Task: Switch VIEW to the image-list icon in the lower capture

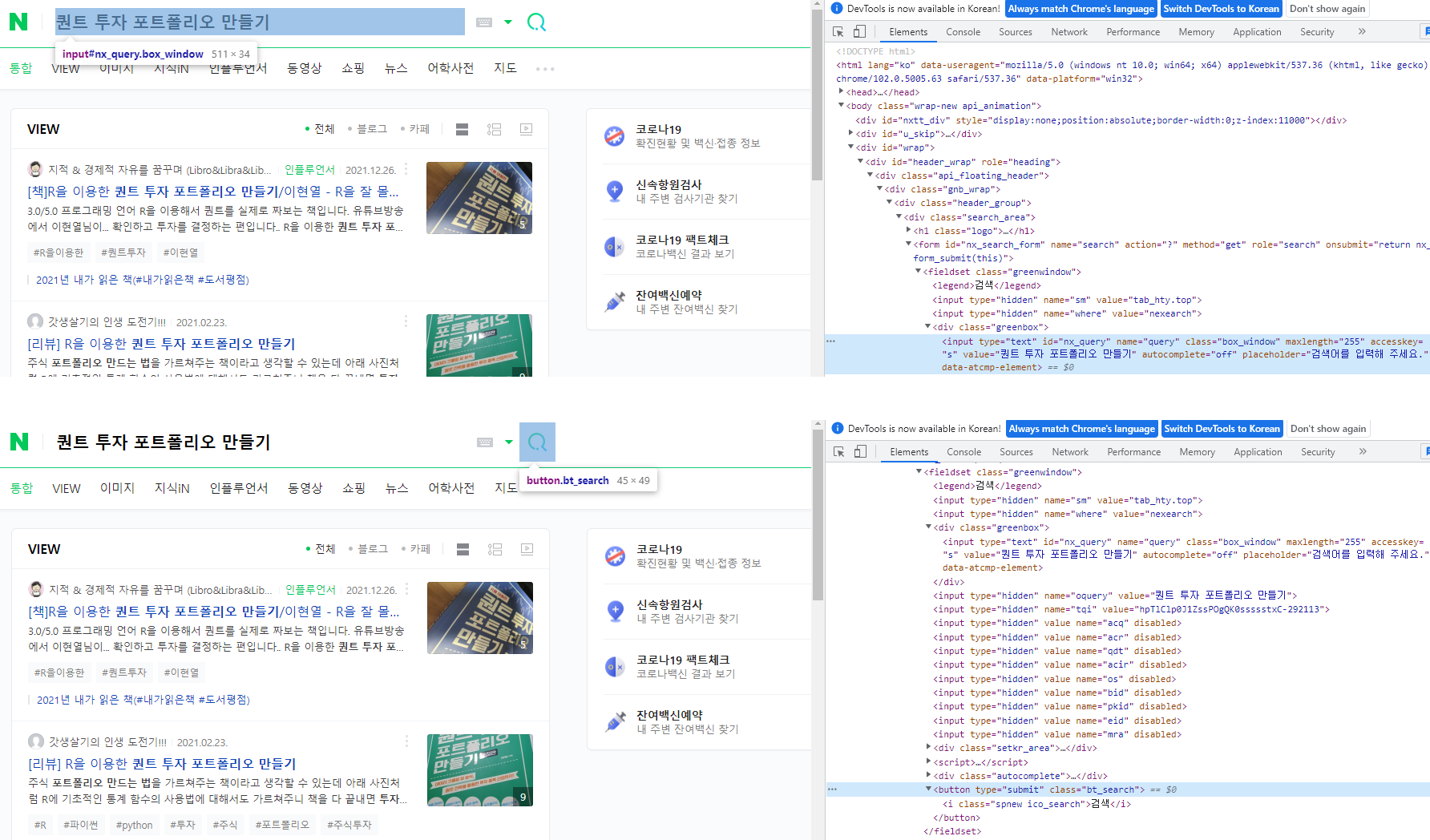Action: pos(495,549)
